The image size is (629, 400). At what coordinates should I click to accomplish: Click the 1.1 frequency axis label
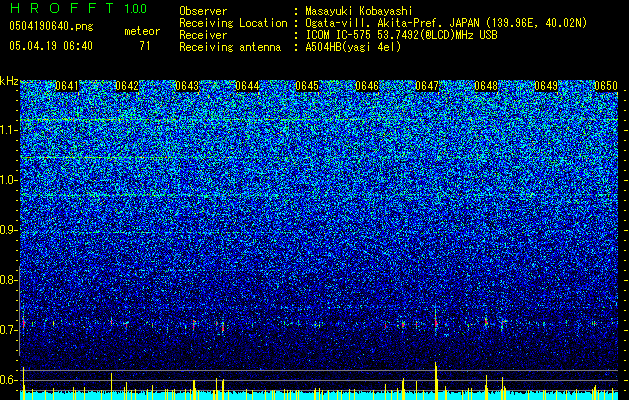click(7, 130)
